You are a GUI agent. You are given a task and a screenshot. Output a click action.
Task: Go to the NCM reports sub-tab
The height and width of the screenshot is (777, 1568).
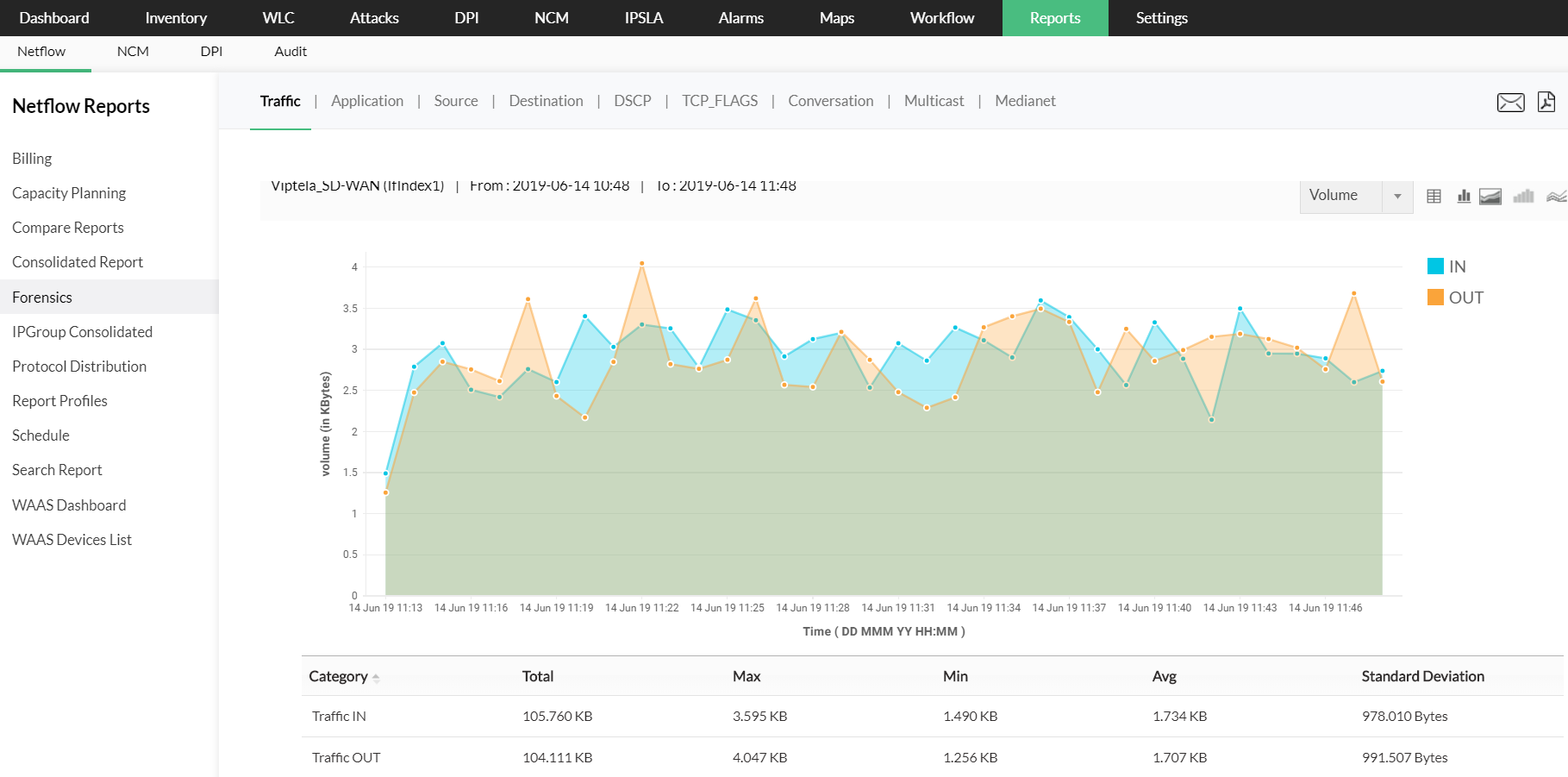coord(133,52)
